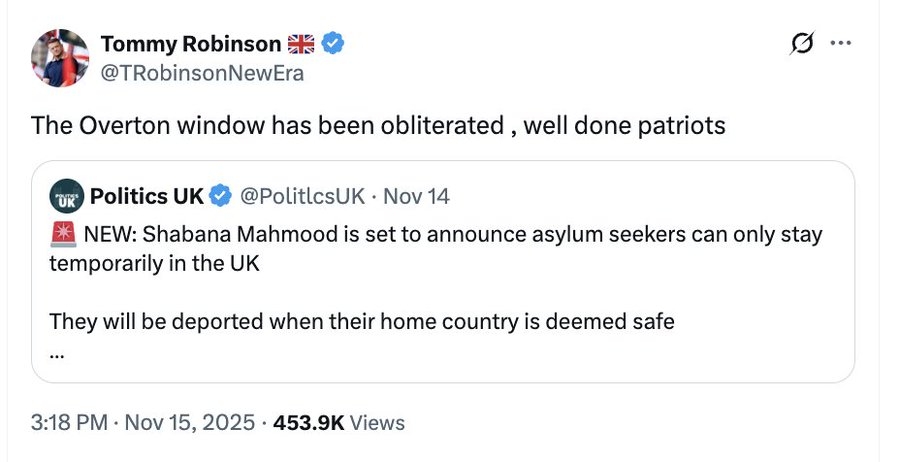Screen dimensions: 900x462
Task: Click the 'Overton window' tweet text
Action: tap(376, 126)
